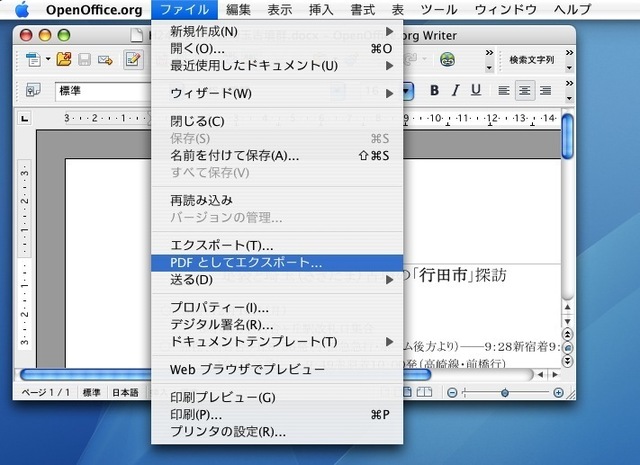The image size is (640, 465).
Task: Choose プリンタの設定(R)...
Action: (277, 432)
